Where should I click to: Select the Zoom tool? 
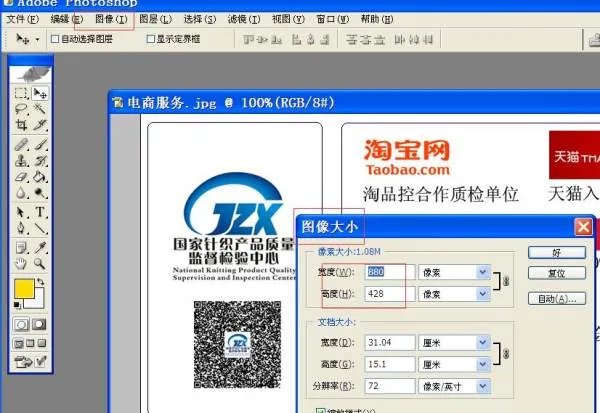click(40, 263)
